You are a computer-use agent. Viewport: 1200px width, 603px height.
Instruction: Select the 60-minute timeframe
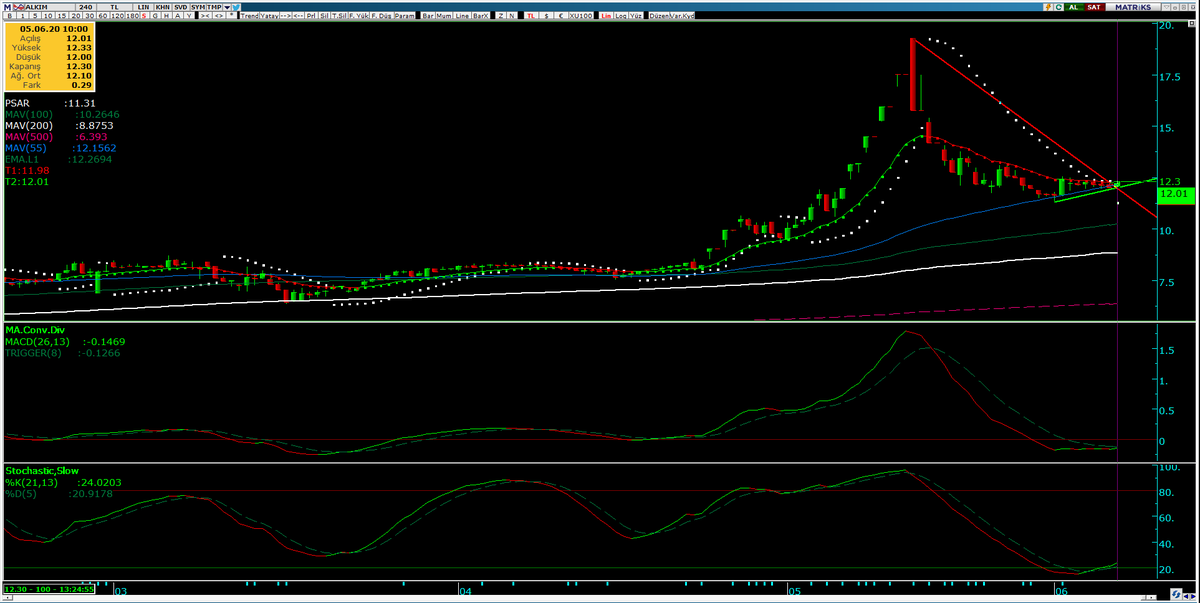[x=102, y=16]
